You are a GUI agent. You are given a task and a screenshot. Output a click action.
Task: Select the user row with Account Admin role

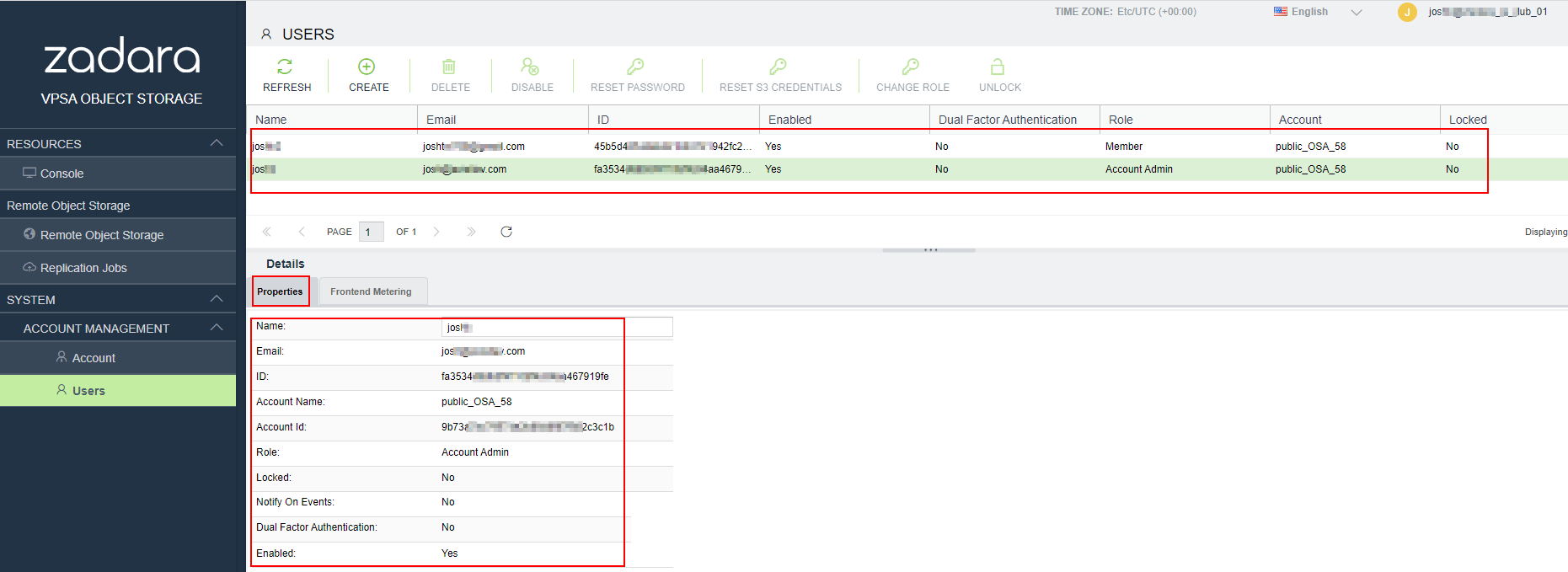[x=907, y=169]
